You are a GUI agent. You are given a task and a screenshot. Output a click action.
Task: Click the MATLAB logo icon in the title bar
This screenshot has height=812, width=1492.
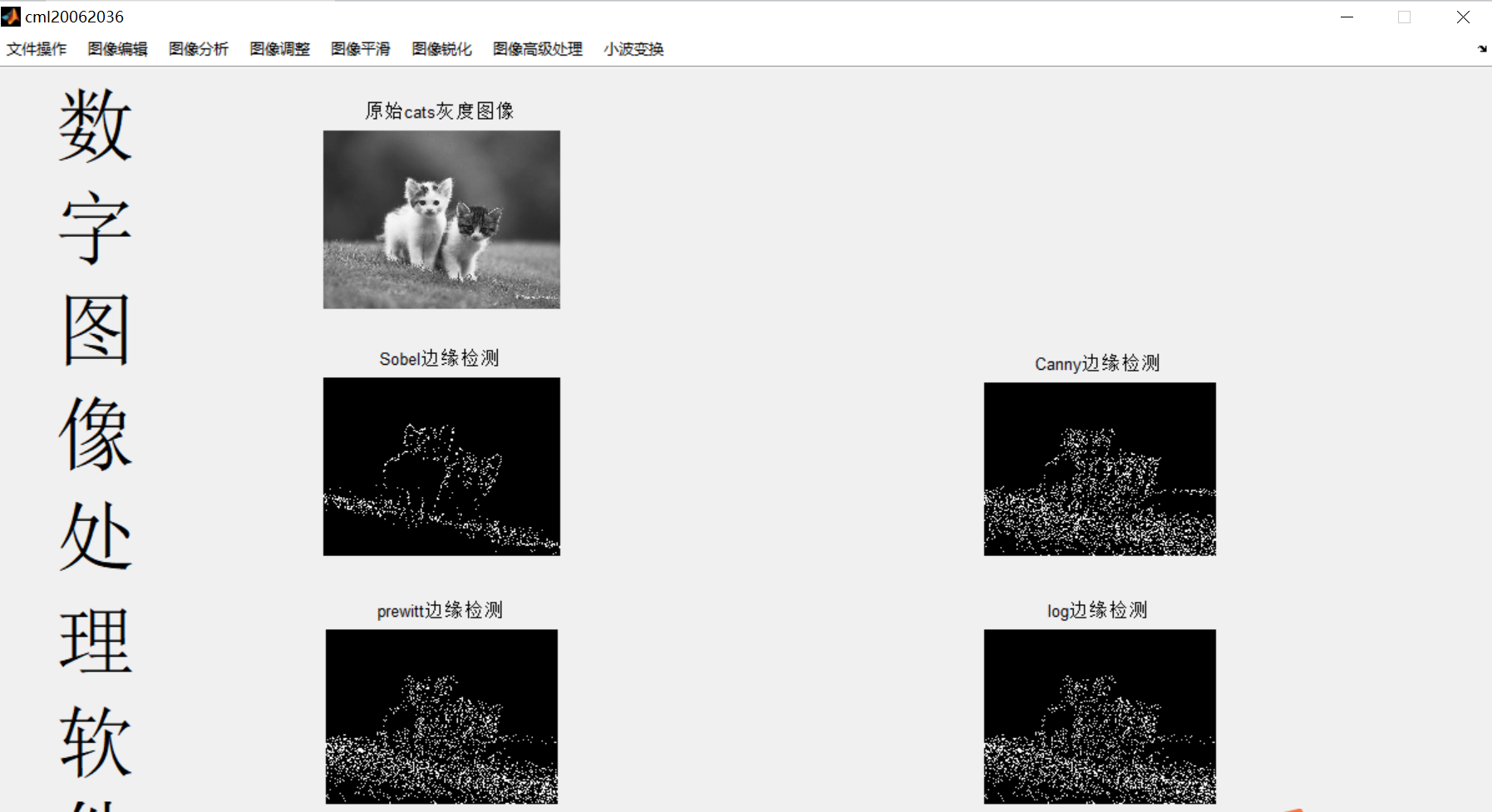11,16
